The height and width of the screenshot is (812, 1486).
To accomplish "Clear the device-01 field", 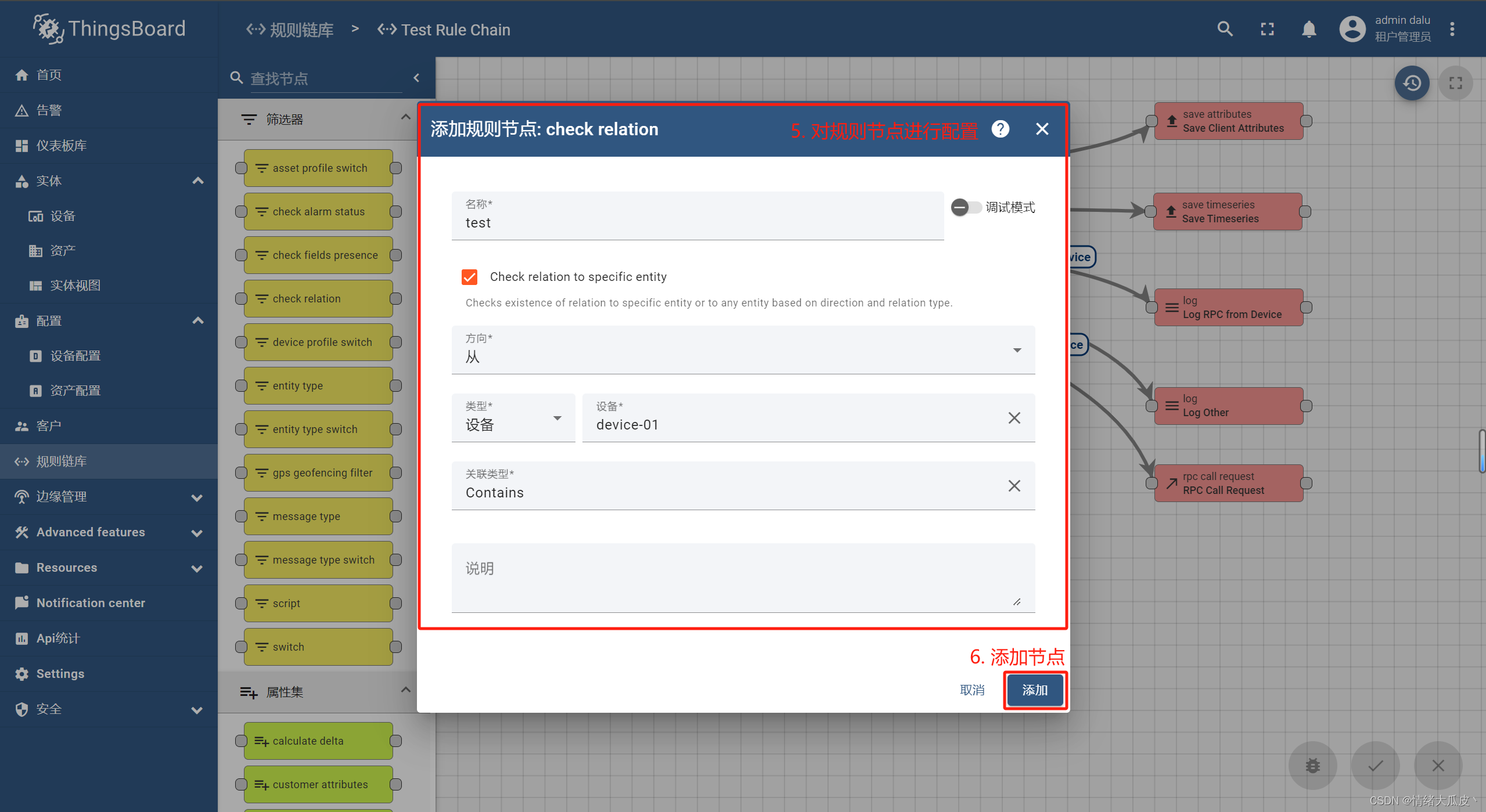I will (1014, 418).
